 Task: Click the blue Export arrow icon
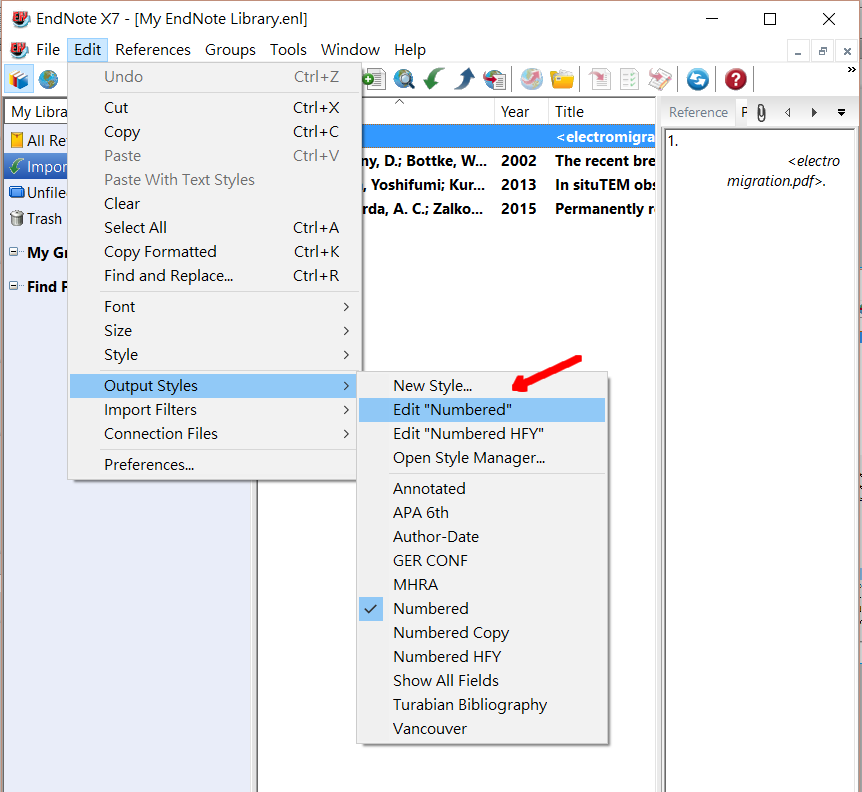click(x=465, y=80)
